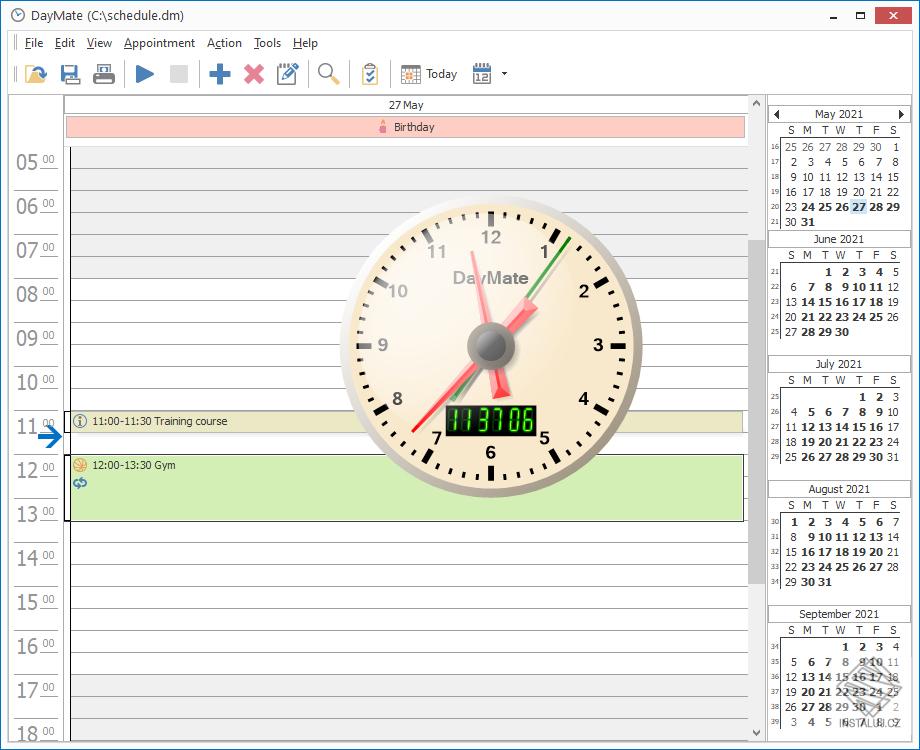
Task: Open the Appointment menu
Action: (x=159, y=43)
